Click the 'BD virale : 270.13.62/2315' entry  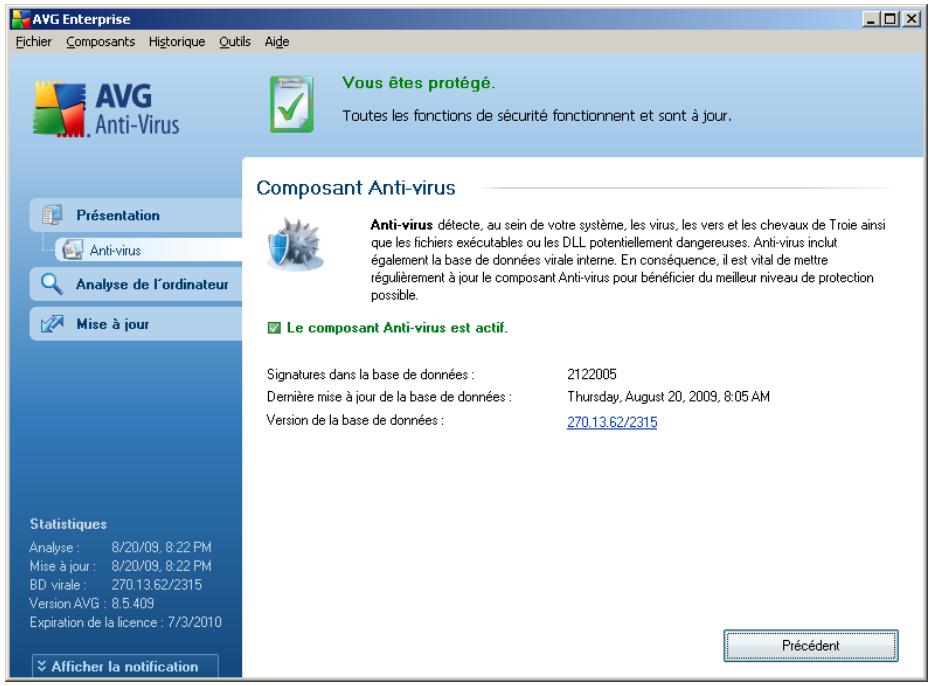116,585
